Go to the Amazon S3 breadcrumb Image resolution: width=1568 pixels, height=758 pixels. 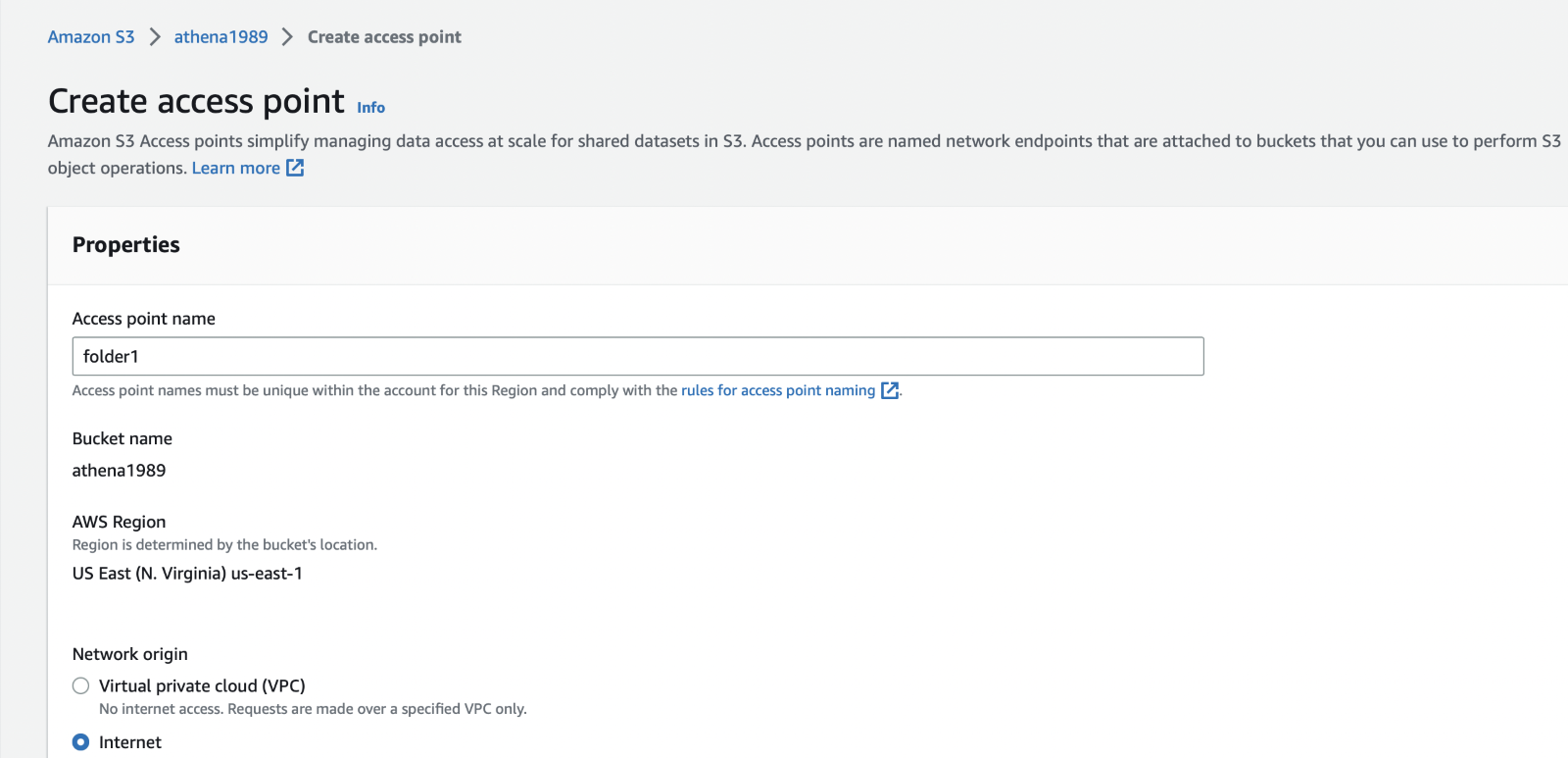(x=91, y=37)
